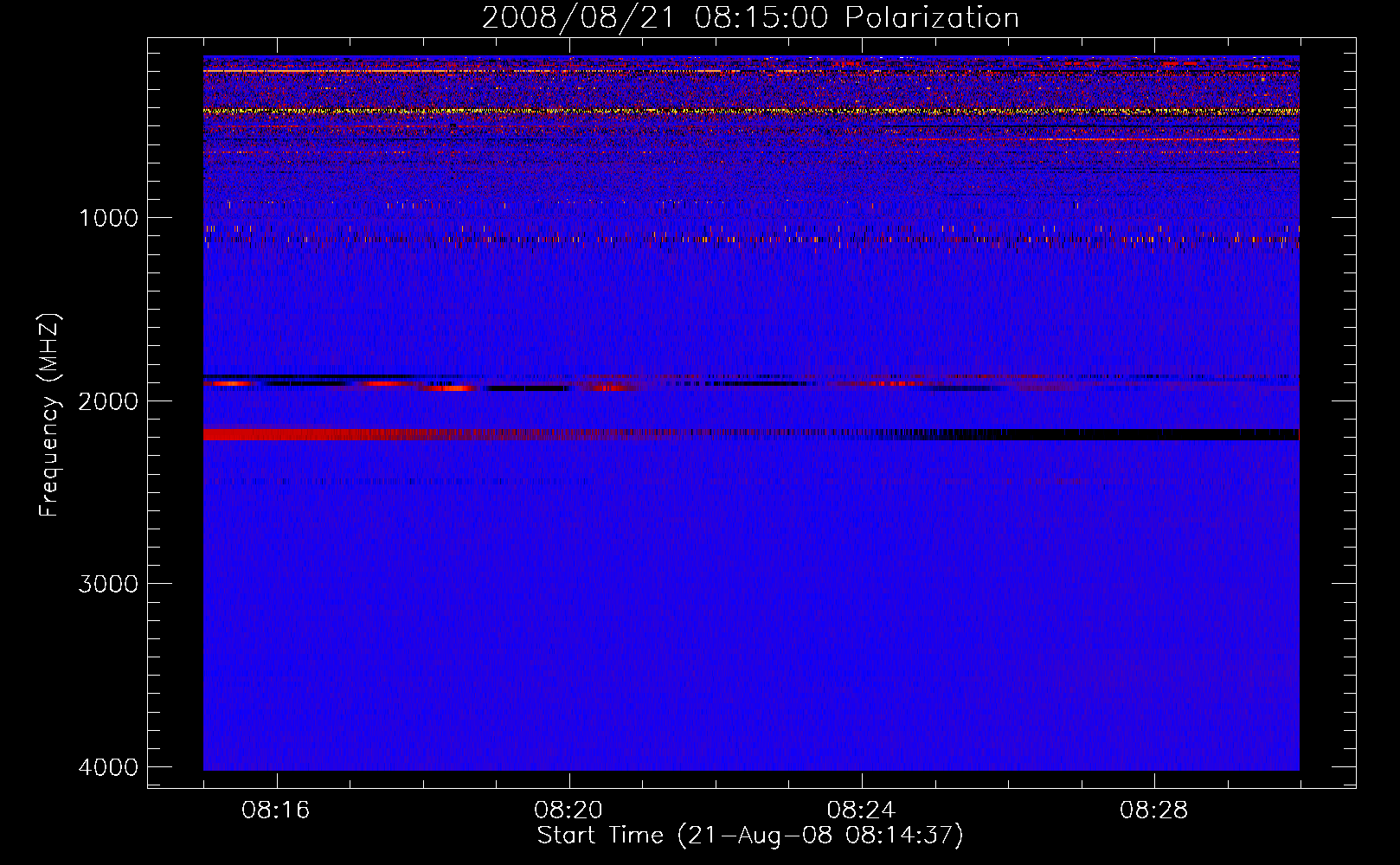Click the 08:28 time tick label
This screenshot has height=865, width=1400.
tap(1153, 811)
